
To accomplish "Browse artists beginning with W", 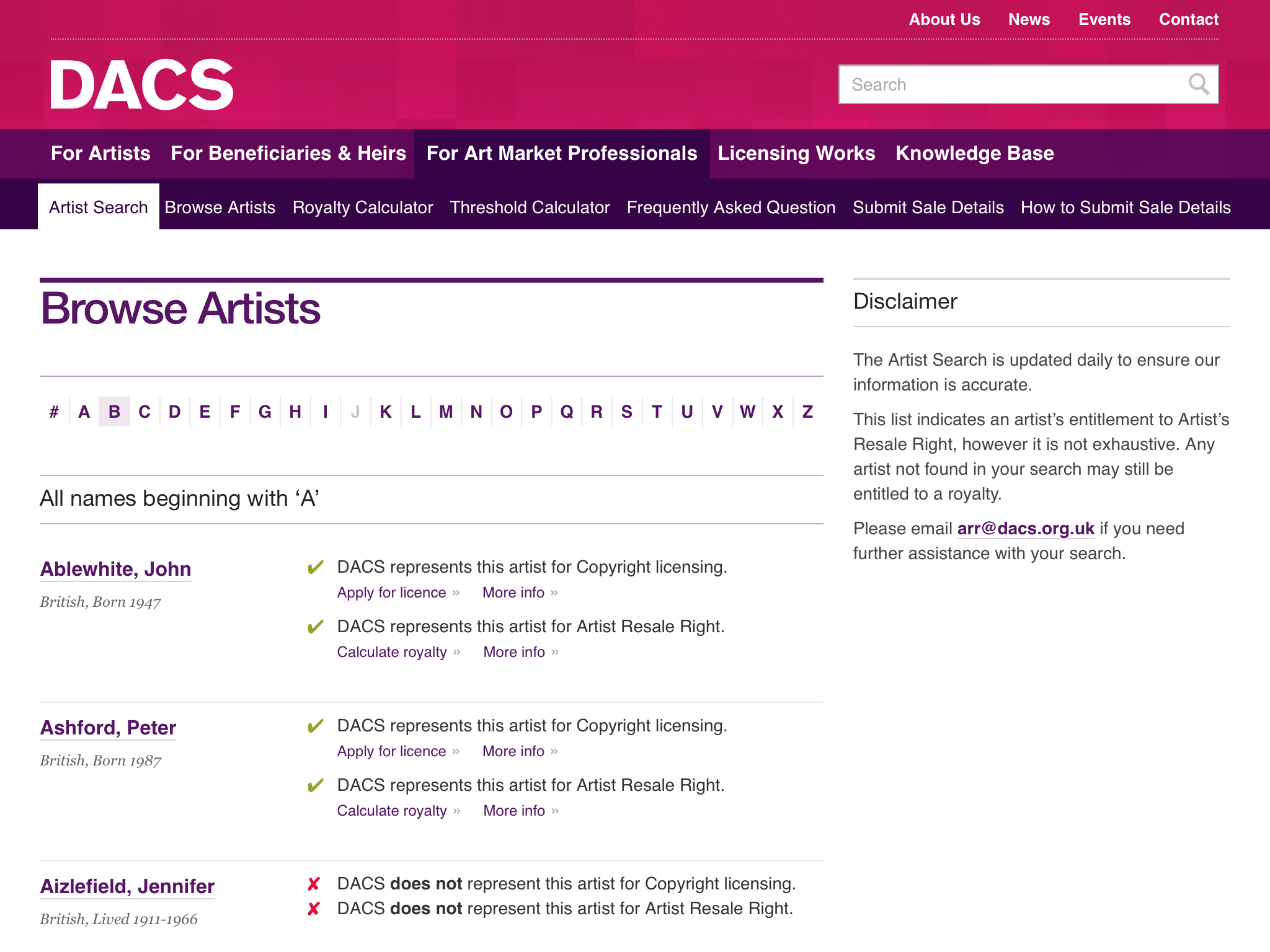I will (747, 412).
